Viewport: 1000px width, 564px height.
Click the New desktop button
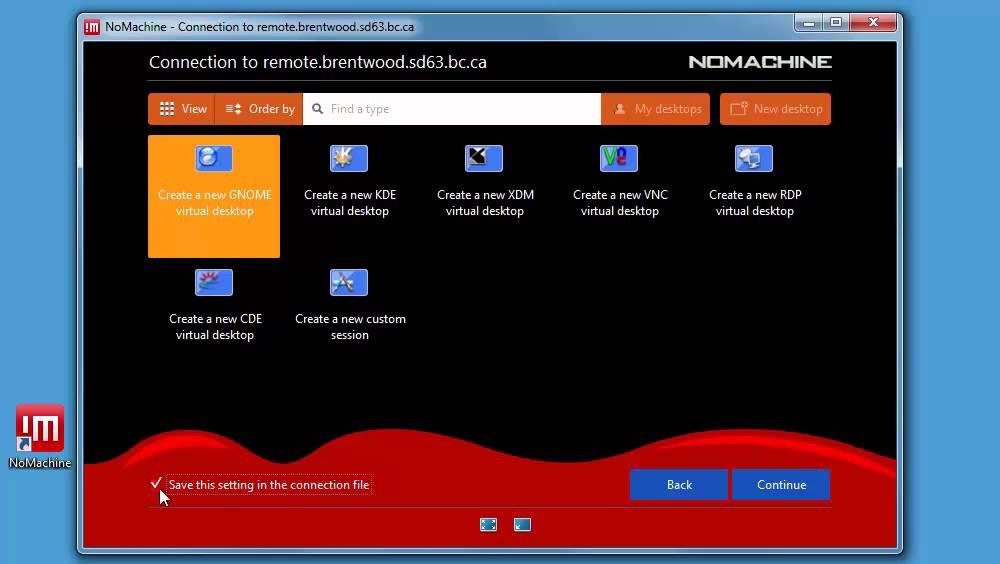tap(775, 109)
